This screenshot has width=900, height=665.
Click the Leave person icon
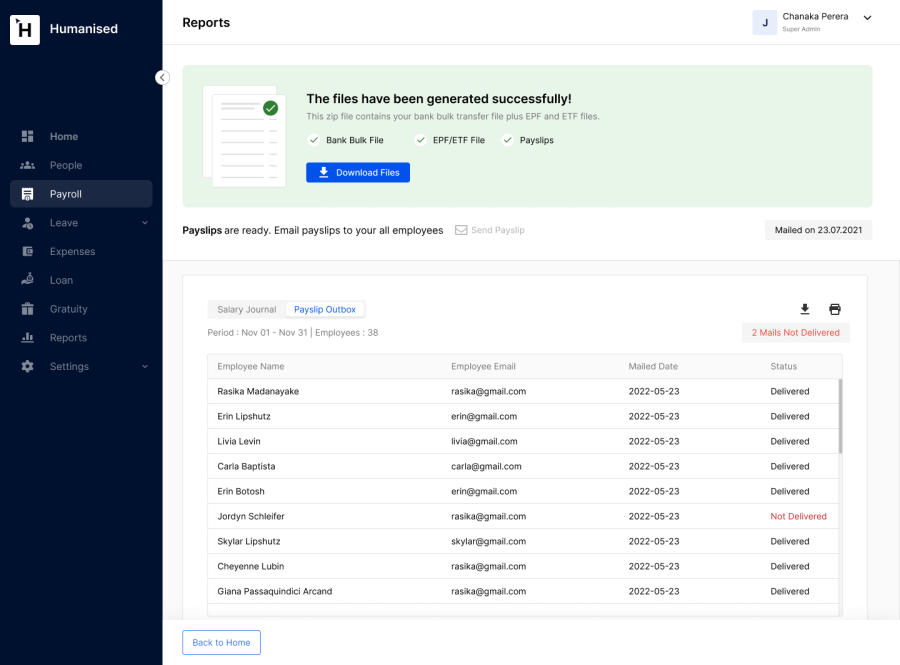(28, 223)
